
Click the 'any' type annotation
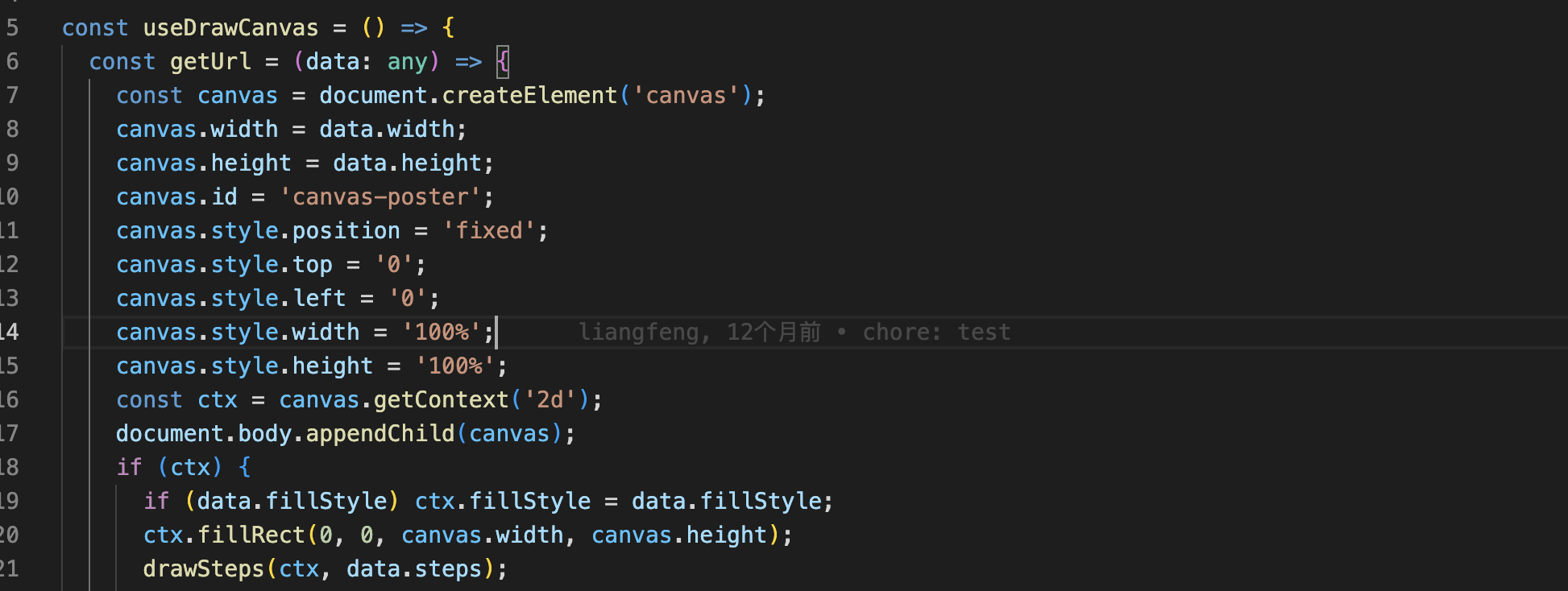click(407, 62)
